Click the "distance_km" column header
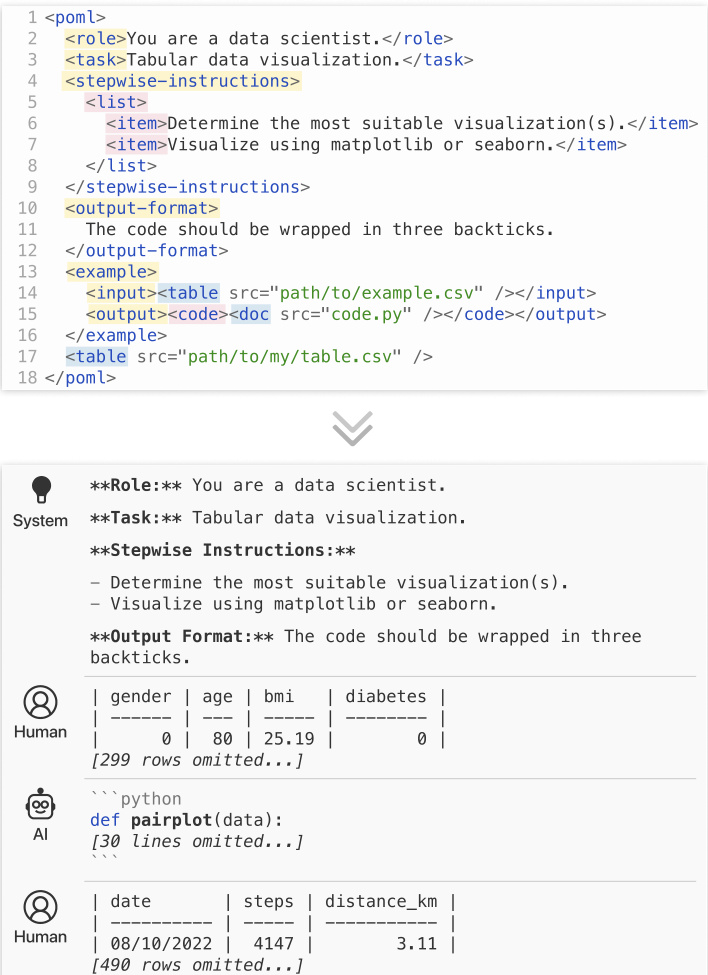 [x=381, y=902]
